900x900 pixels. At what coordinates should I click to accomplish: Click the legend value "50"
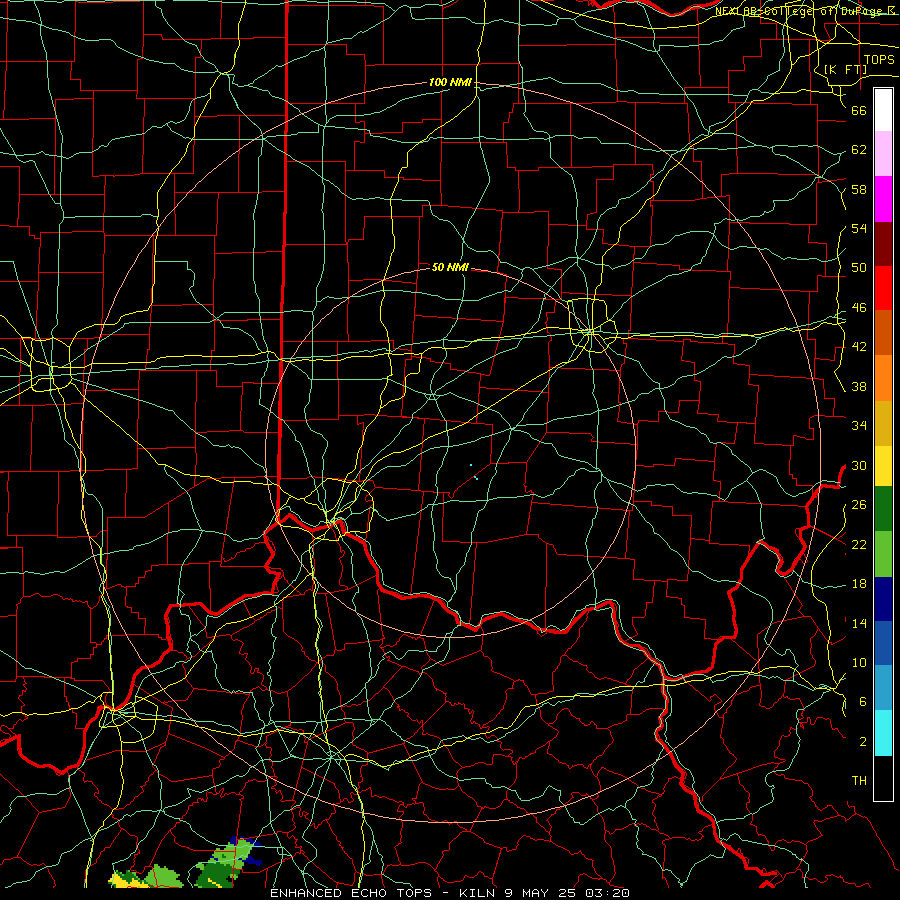(859, 267)
